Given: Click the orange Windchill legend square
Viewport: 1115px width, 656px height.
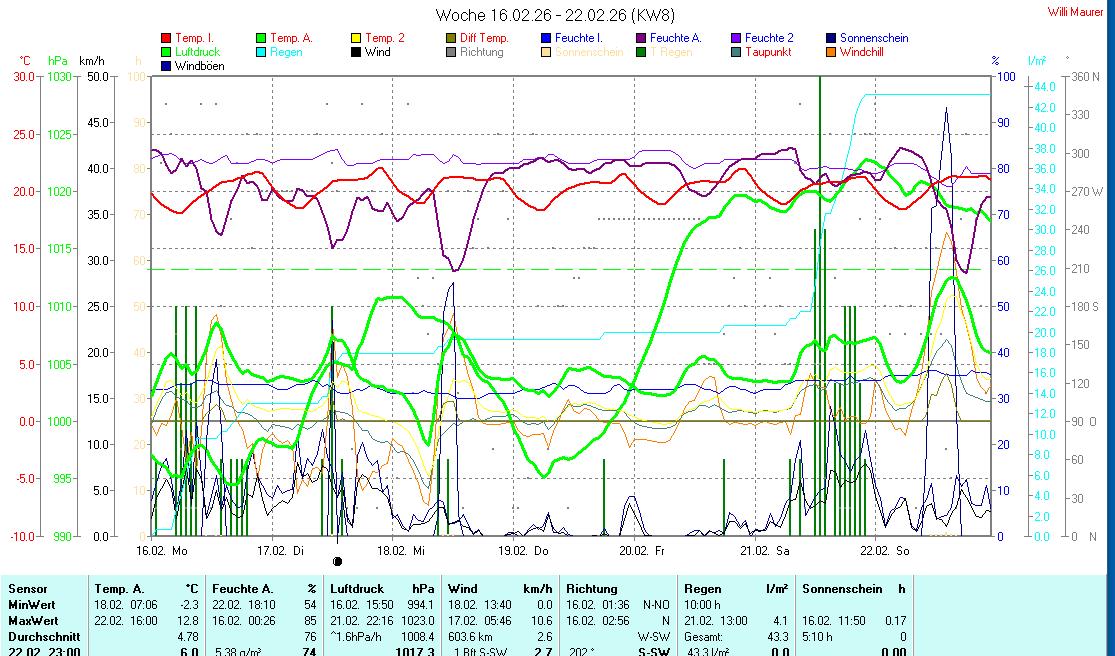Looking at the screenshot, I should coord(831,52).
